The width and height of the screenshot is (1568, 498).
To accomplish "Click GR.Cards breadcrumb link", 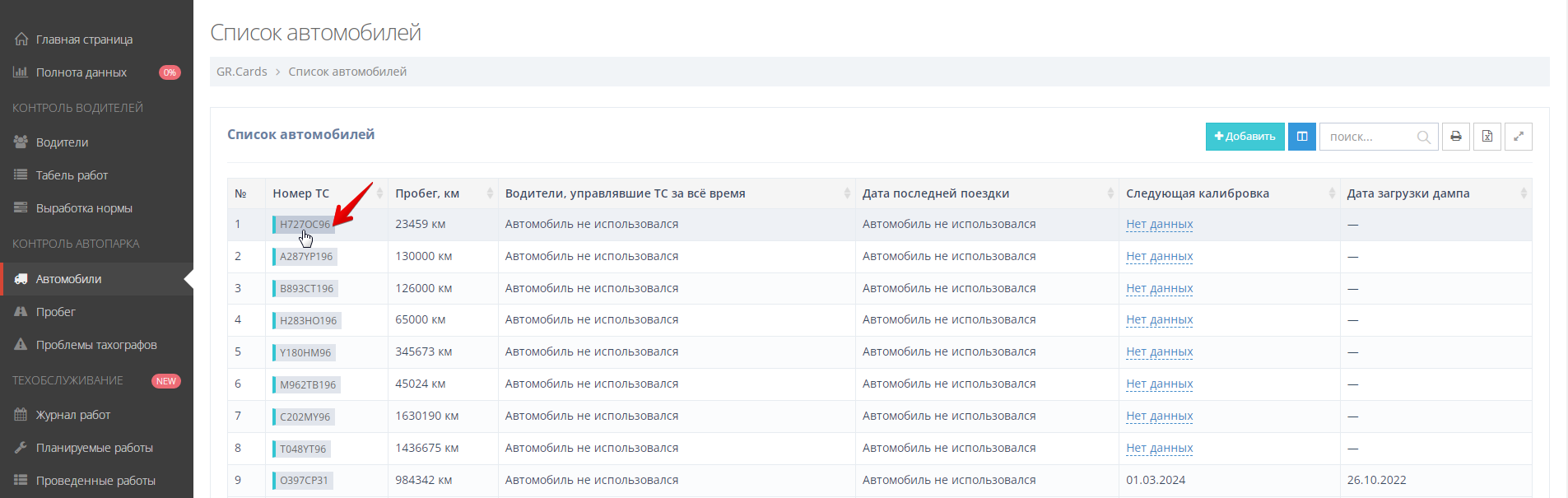I will 241,72.
